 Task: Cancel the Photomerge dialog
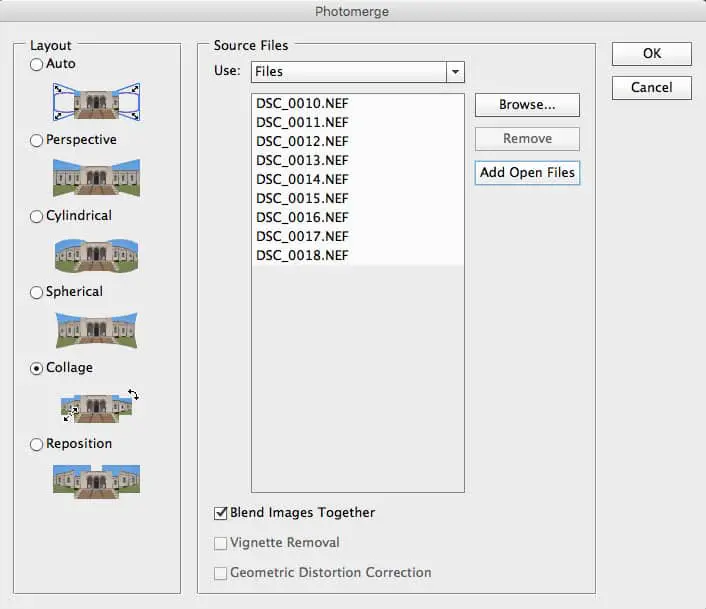(x=651, y=88)
